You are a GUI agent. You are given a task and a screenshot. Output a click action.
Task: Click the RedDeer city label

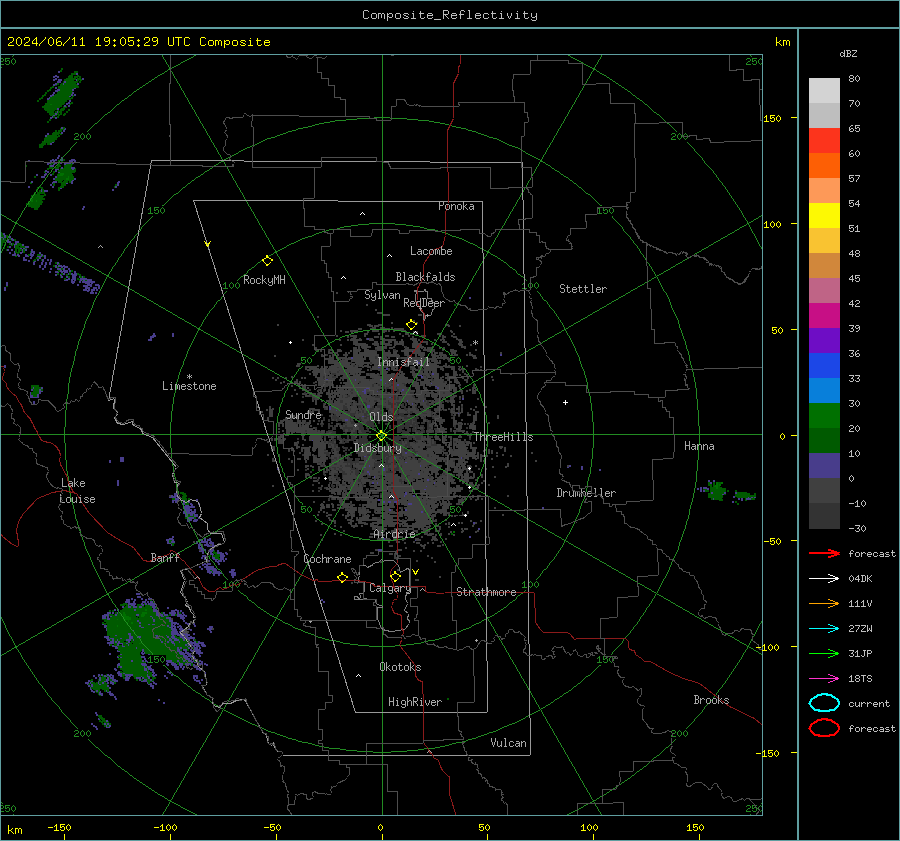[x=424, y=303]
